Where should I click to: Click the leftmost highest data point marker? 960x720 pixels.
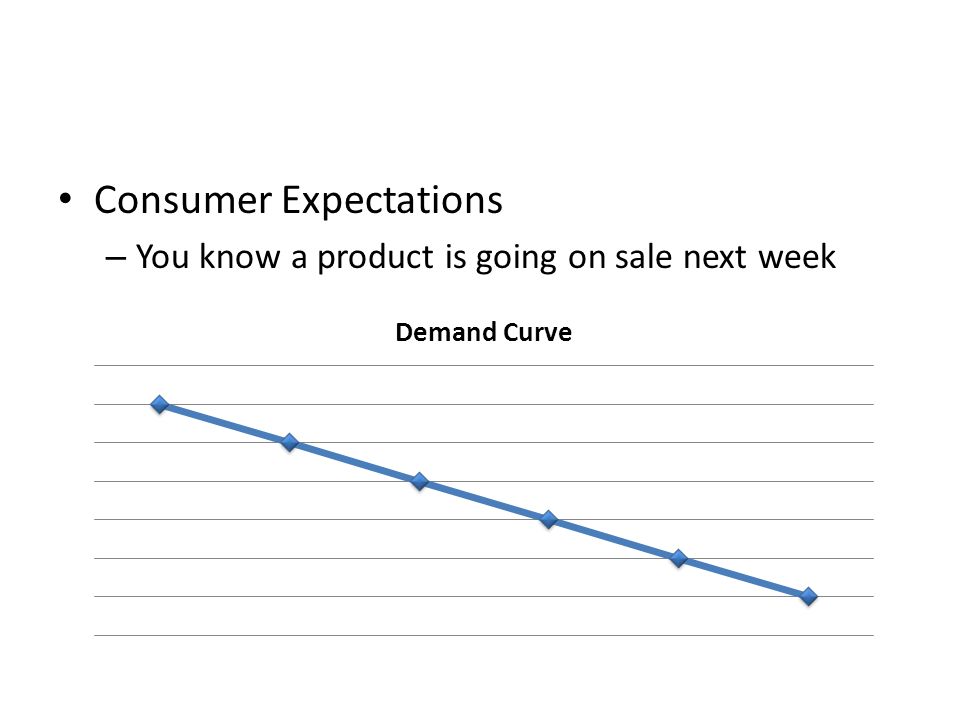[160, 404]
